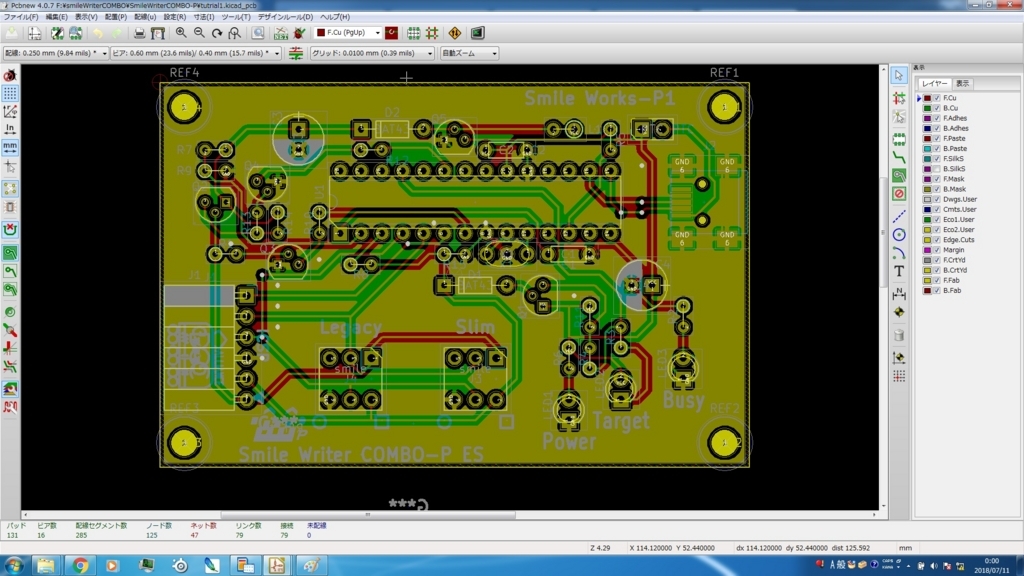Click the Windows Start button

tap(14, 566)
